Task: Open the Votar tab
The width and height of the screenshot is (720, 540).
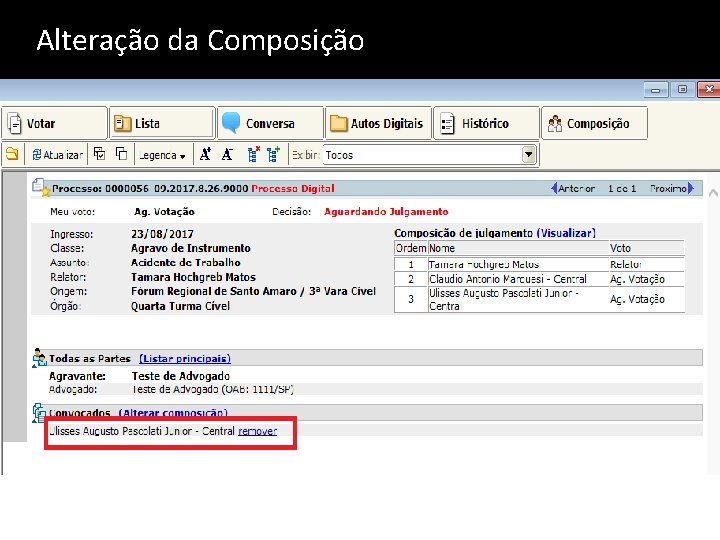Action: coord(55,123)
